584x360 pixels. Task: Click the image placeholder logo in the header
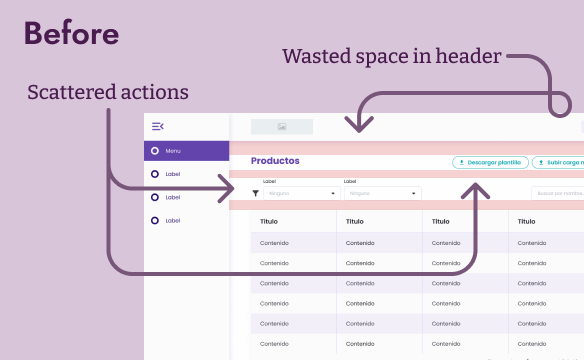[x=282, y=127]
